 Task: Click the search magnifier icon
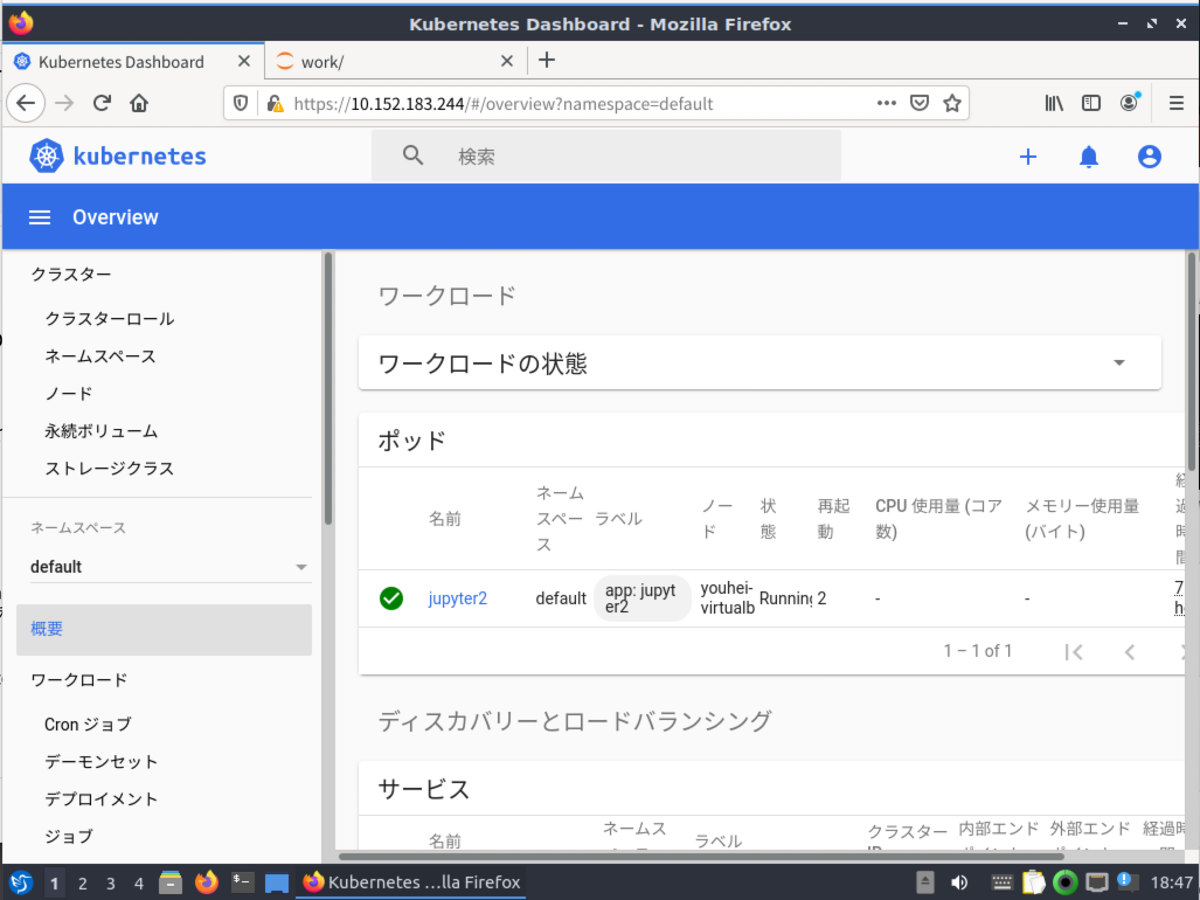414,155
